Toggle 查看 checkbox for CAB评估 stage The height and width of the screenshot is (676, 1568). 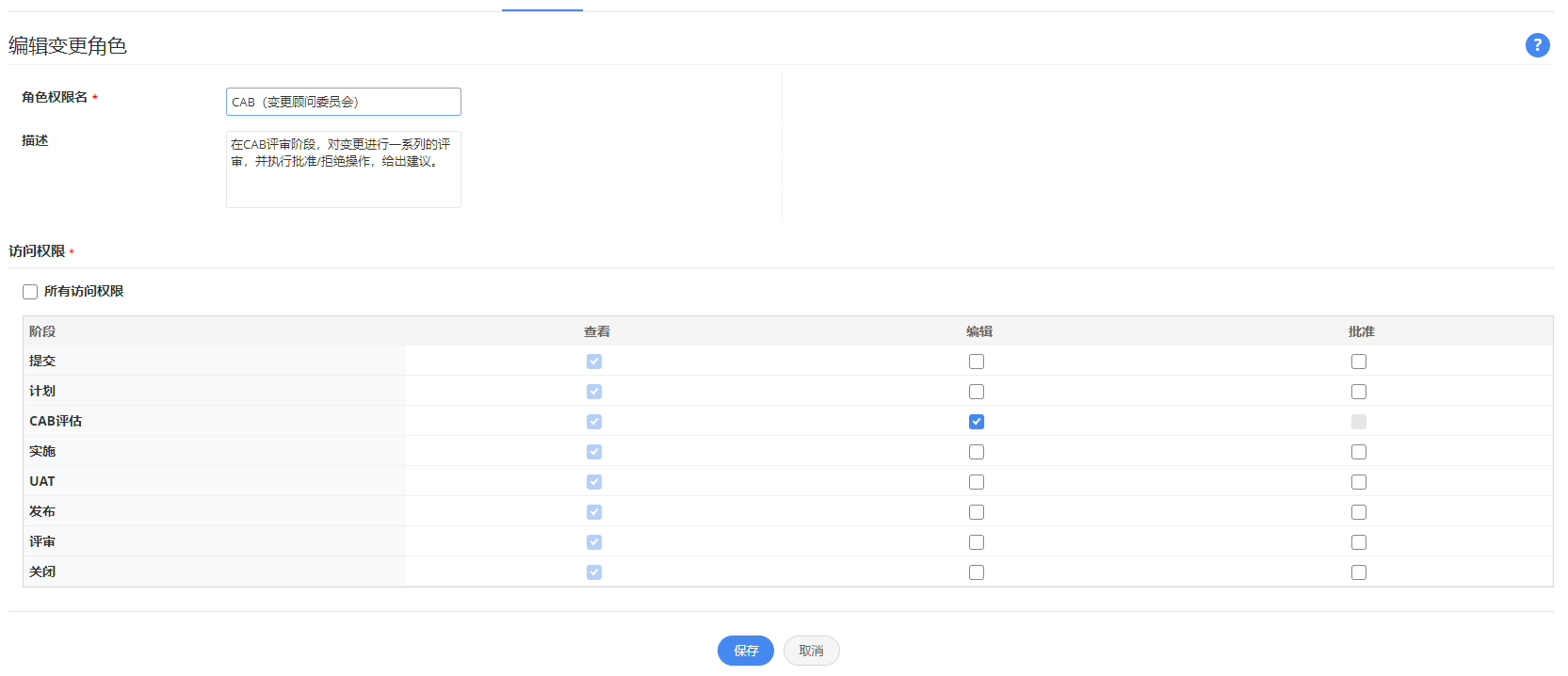[594, 422]
